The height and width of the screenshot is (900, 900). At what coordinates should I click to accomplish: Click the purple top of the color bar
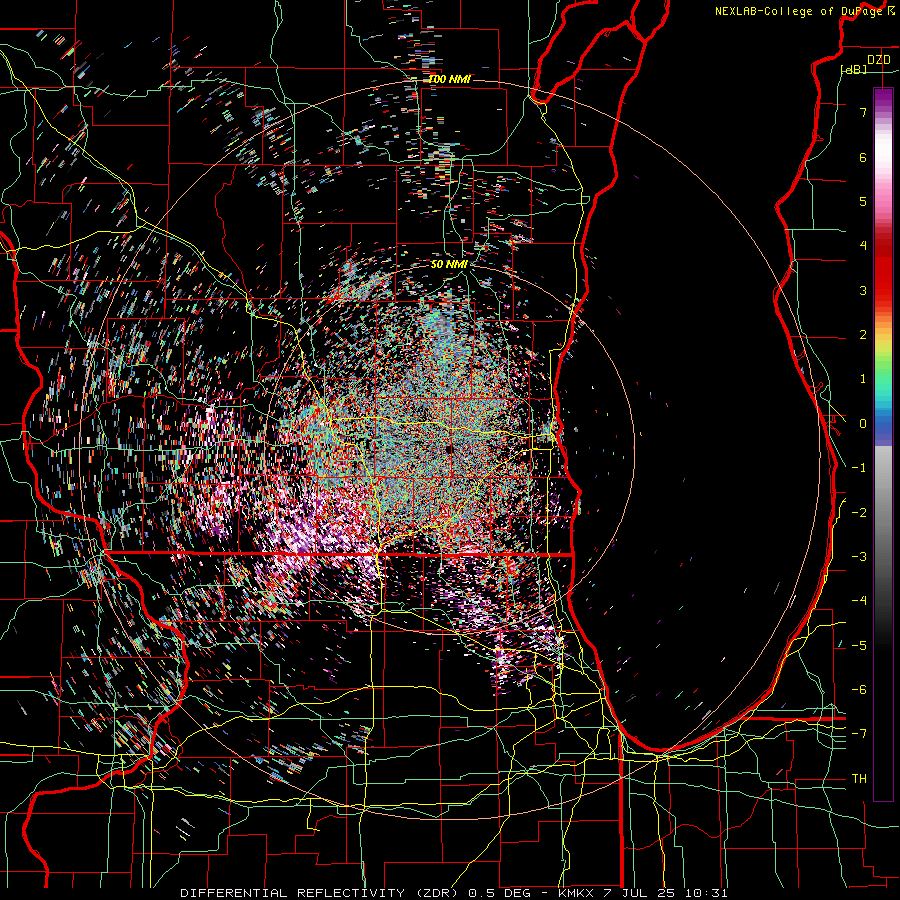click(x=883, y=98)
